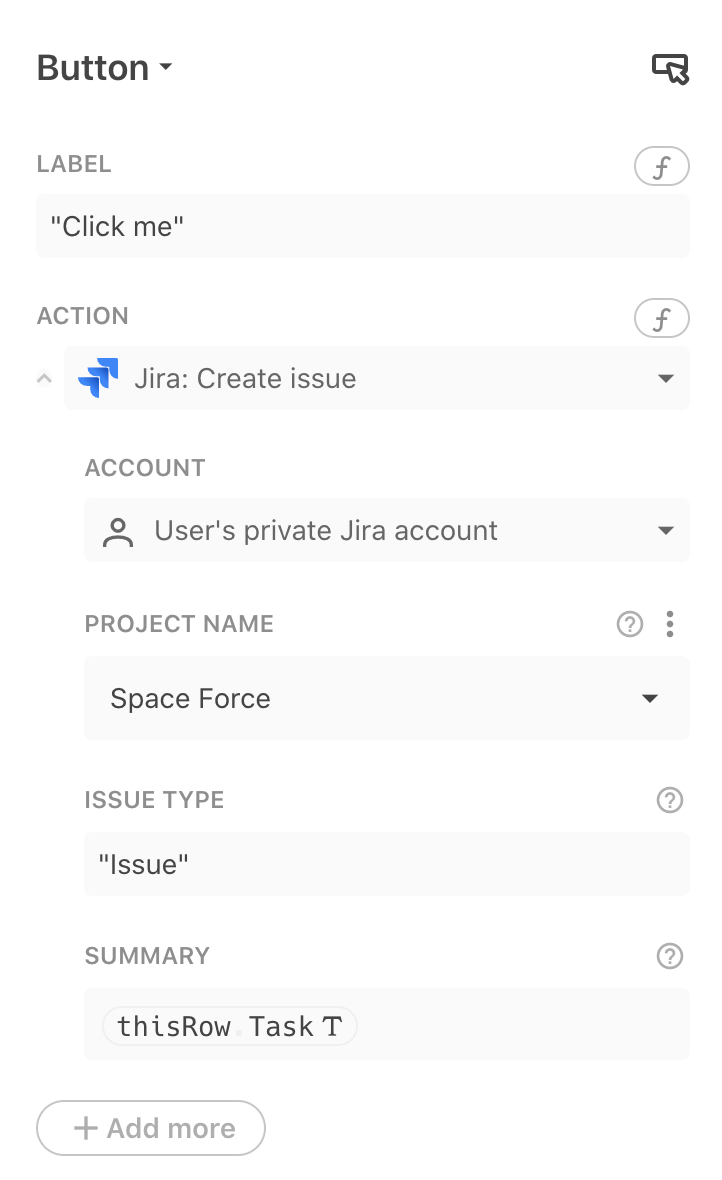Open the formula editor for Action

coord(661,318)
